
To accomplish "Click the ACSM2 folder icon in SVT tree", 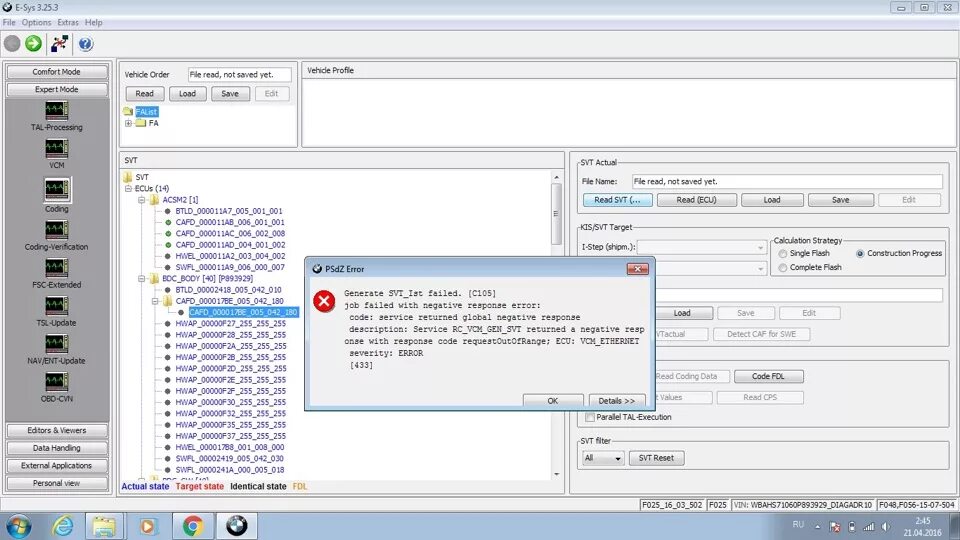I will pos(154,200).
